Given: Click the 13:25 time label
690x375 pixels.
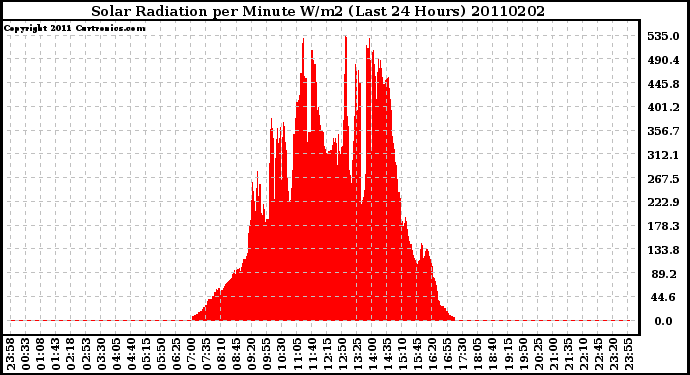Looking at the screenshot, I should 356,355.
